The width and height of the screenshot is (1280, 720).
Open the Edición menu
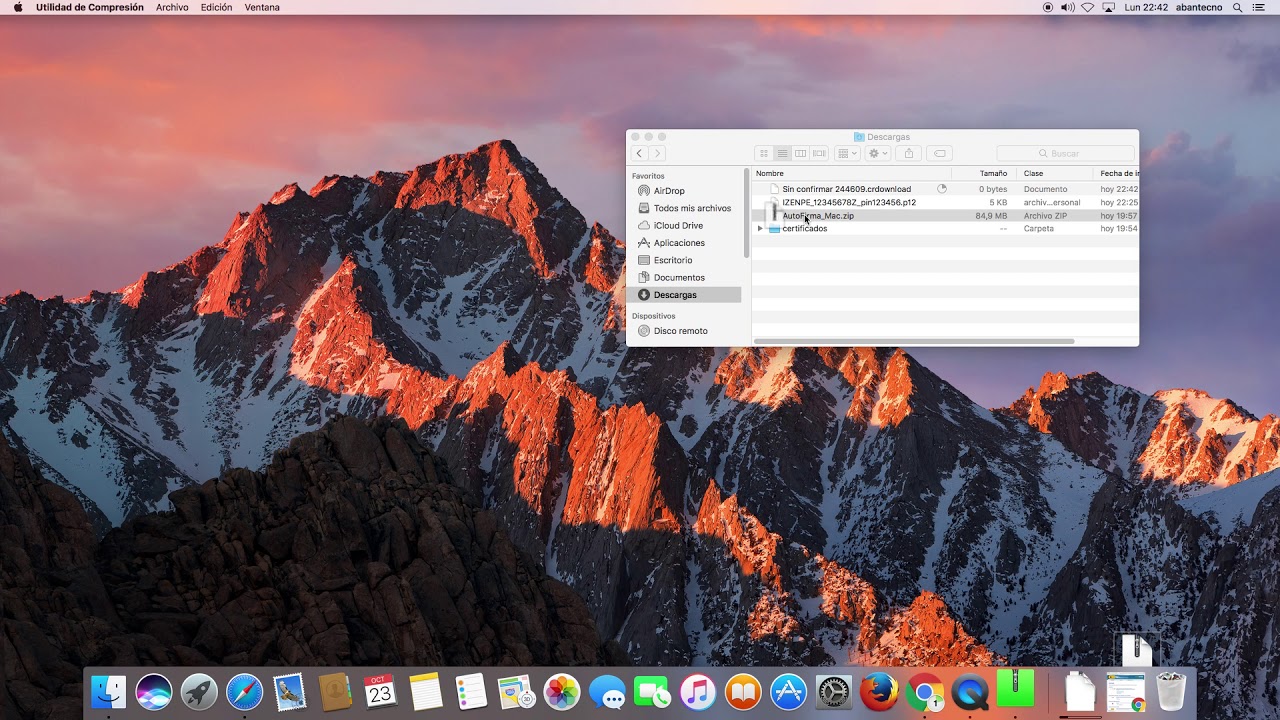[x=216, y=7]
